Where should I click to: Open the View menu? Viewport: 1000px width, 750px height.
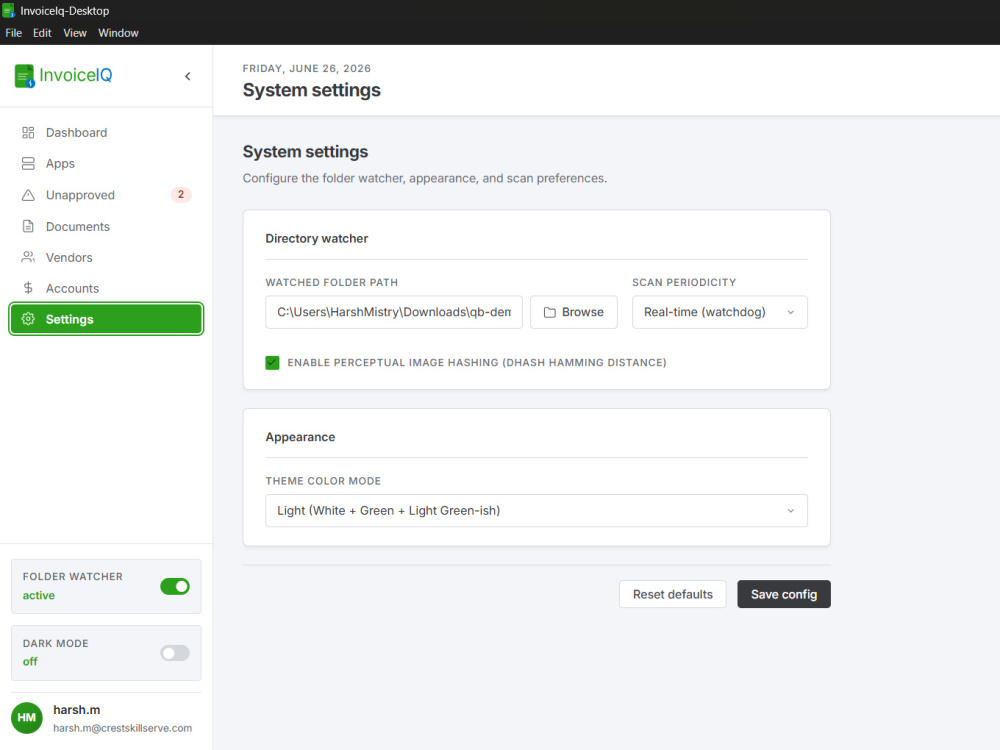tap(75, 33)
